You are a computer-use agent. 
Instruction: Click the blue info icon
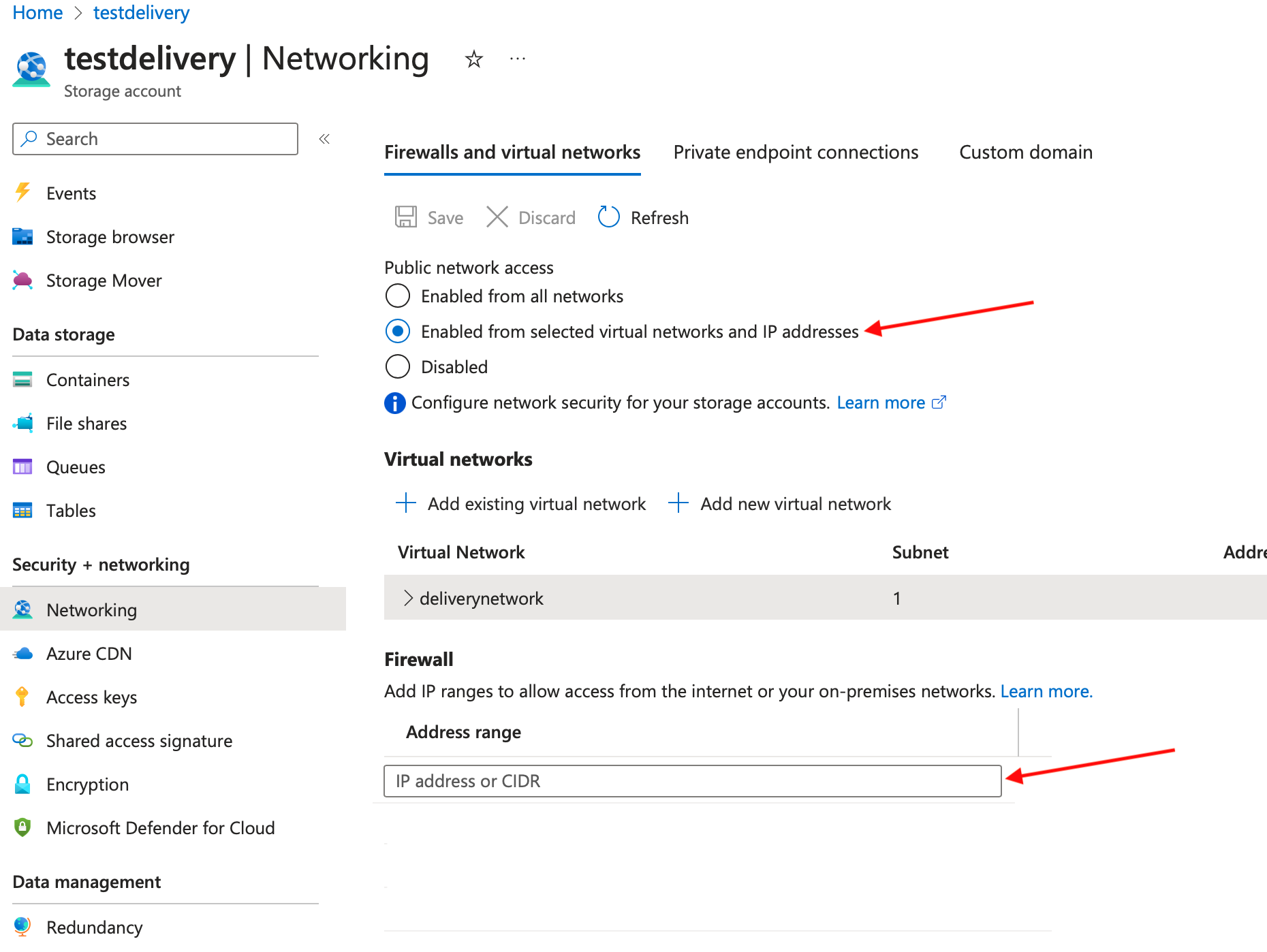pos(395,403)
